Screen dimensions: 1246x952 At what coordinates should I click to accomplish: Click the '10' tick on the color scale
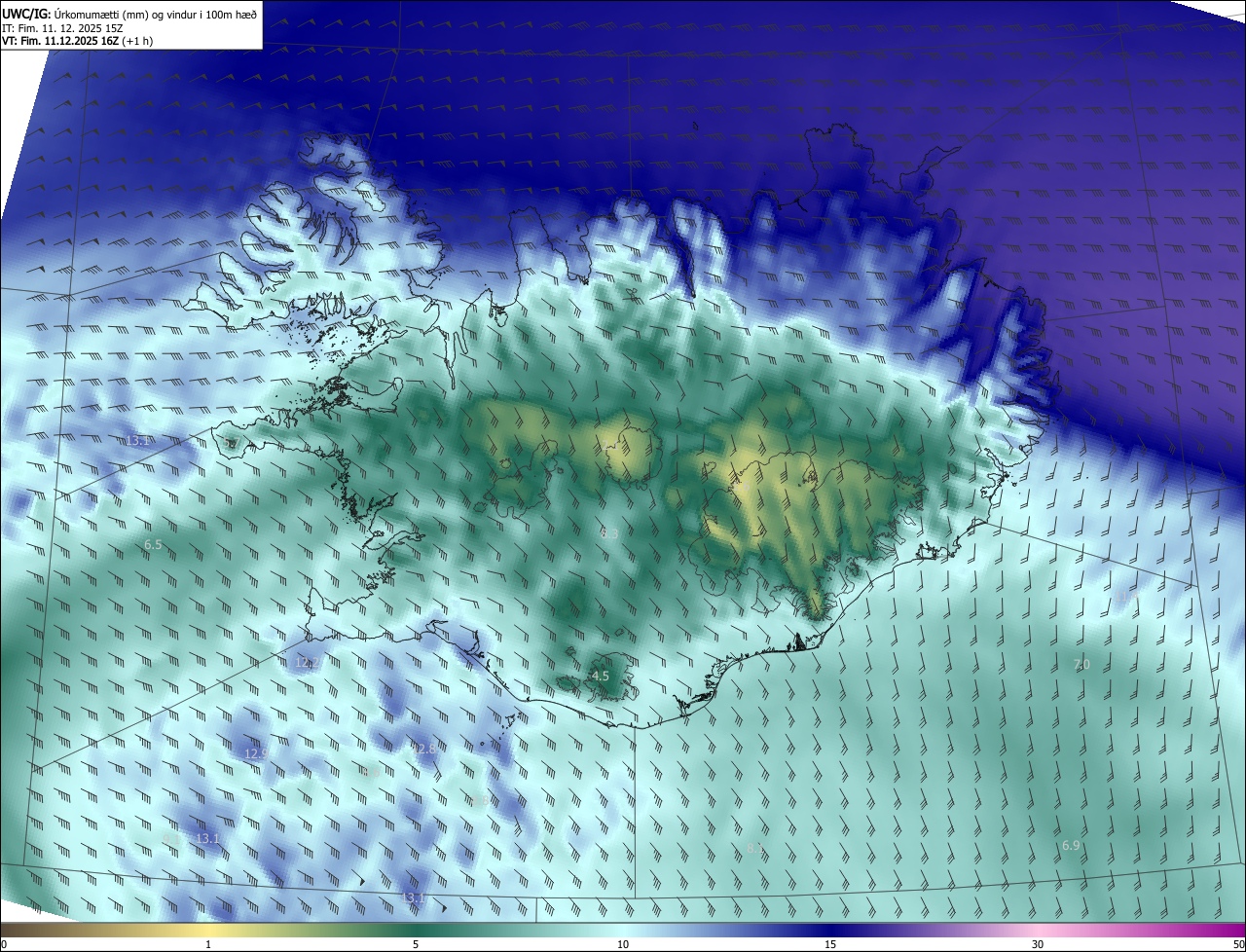[623, 944]
